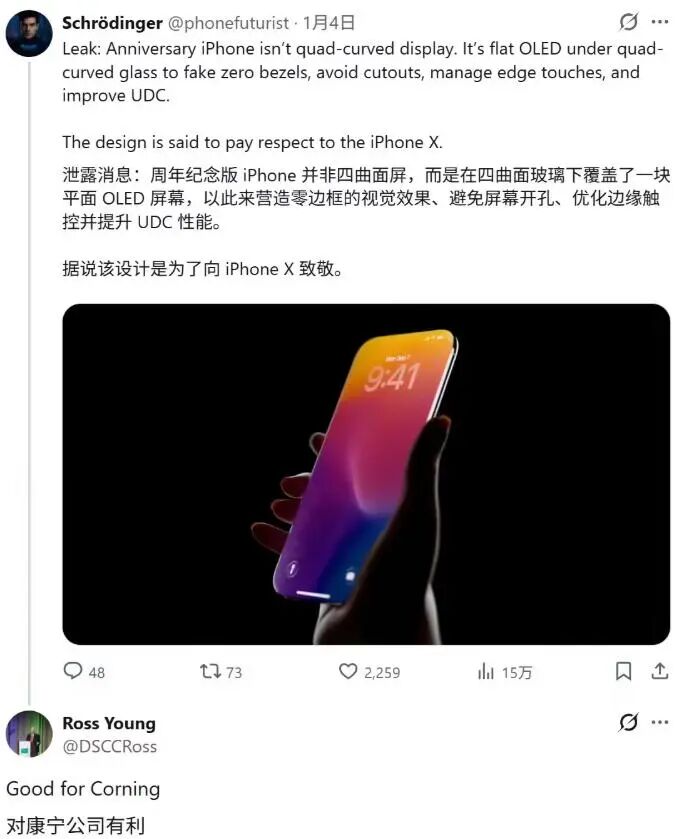686x839 pixels.
Task: Bookmark the Schrödinger post
Action: click(x=623, y=671)
